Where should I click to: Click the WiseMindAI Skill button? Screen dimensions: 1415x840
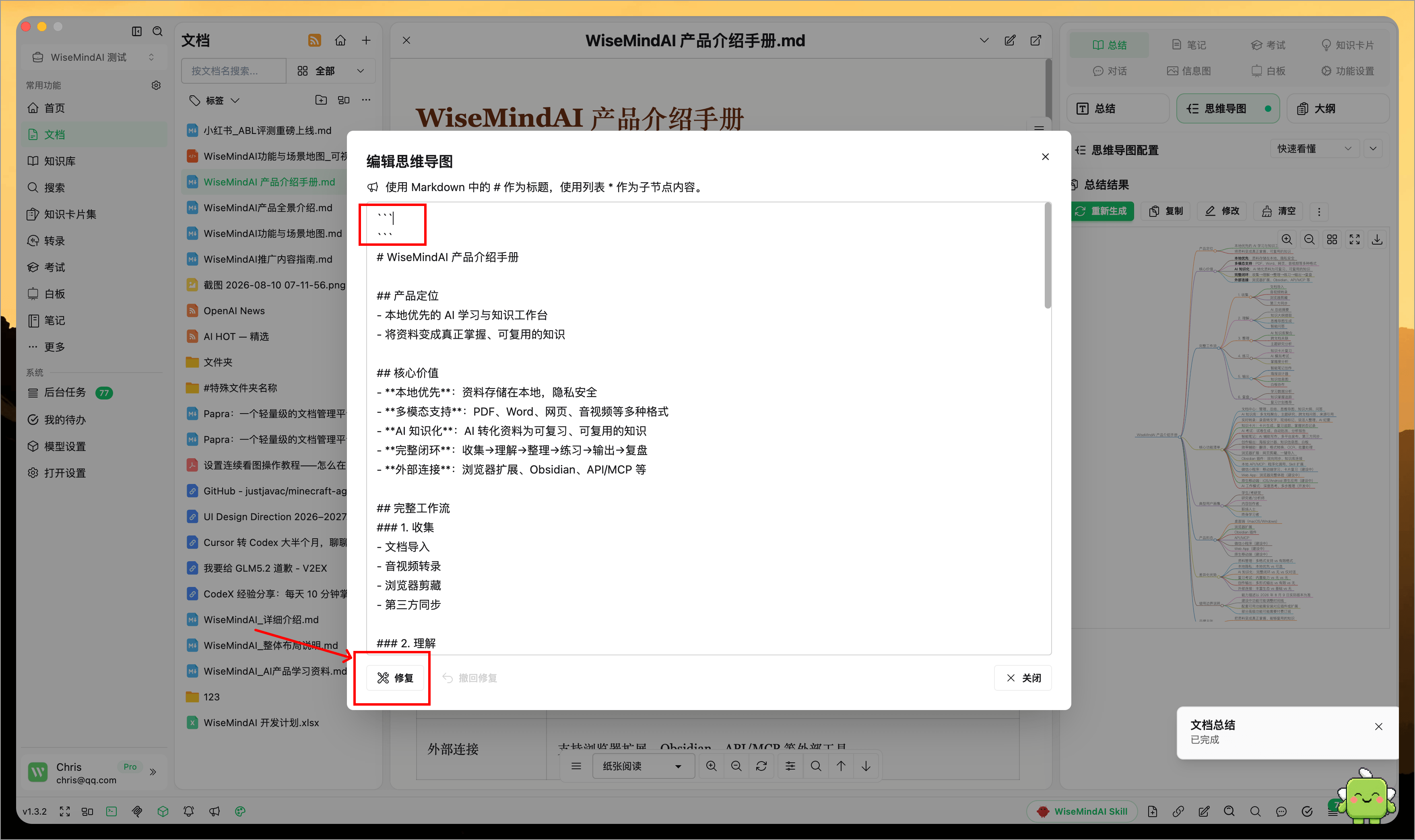[1082, 811]
